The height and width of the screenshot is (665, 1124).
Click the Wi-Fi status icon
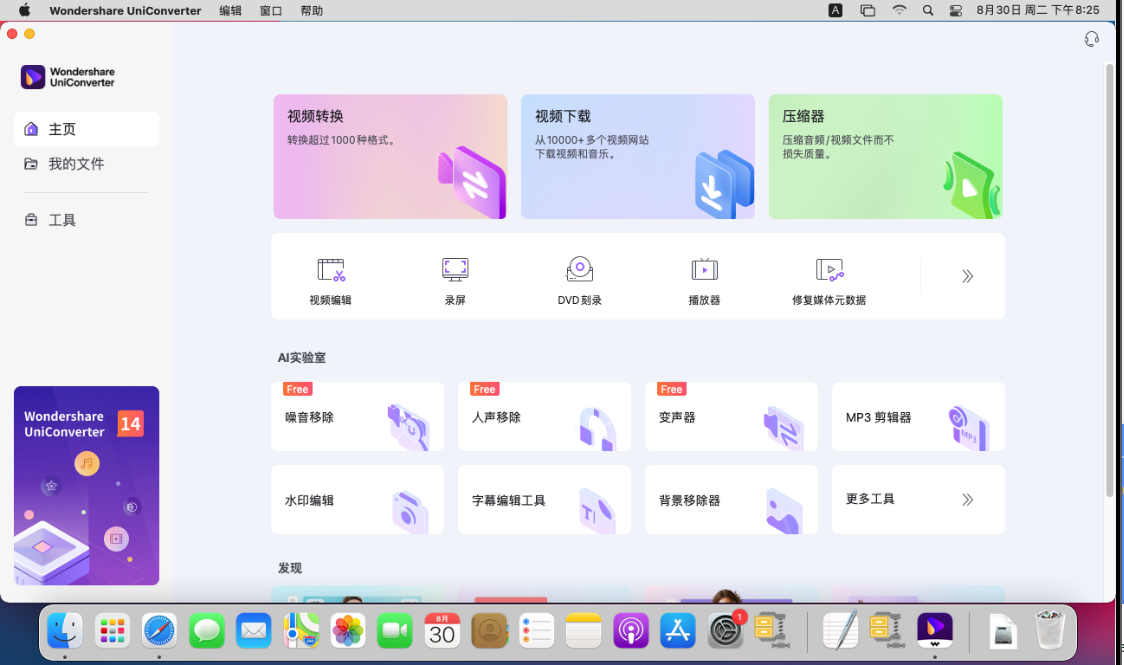click(x=899, y=10)
